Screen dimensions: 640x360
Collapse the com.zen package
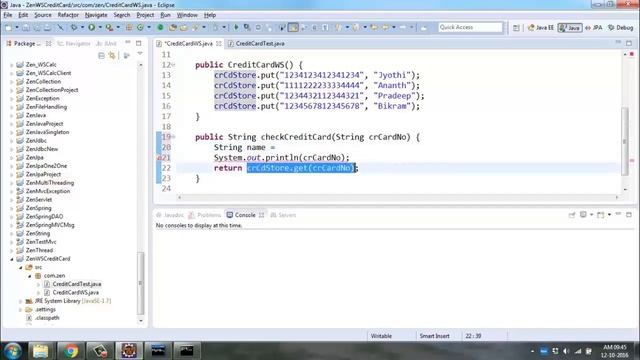tap(29, 276)
